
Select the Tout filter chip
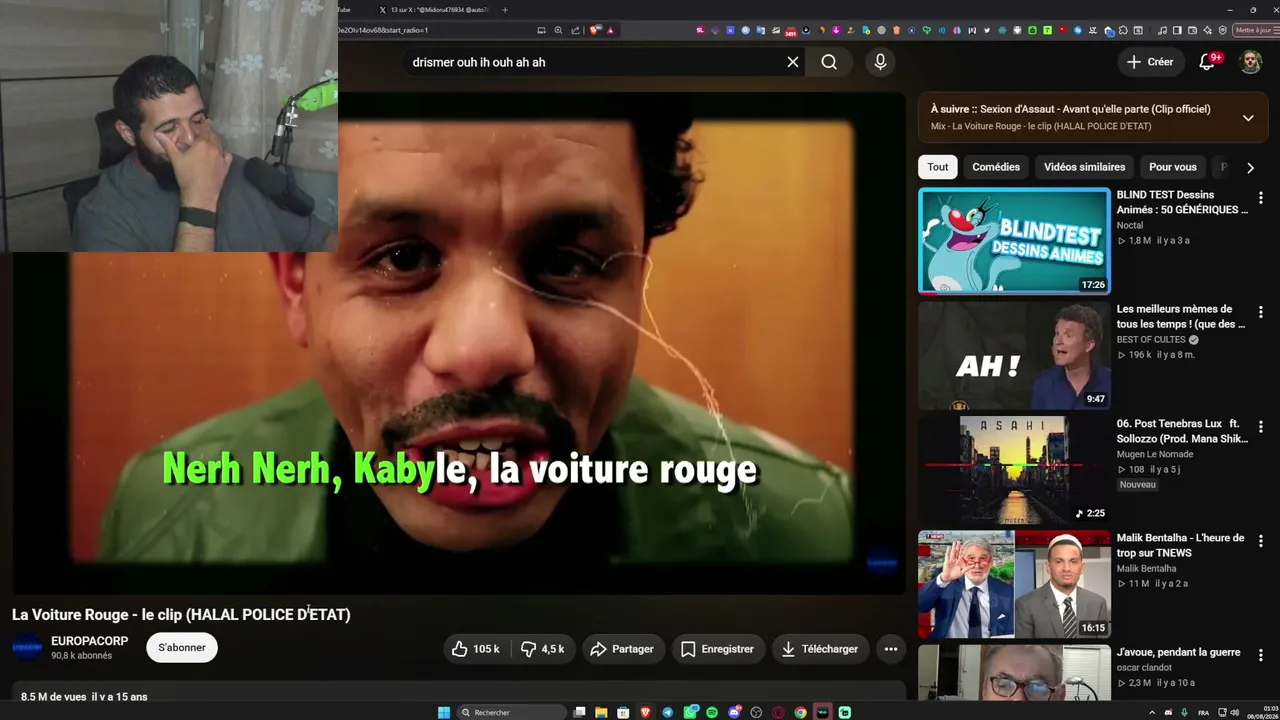pos(938,167)
